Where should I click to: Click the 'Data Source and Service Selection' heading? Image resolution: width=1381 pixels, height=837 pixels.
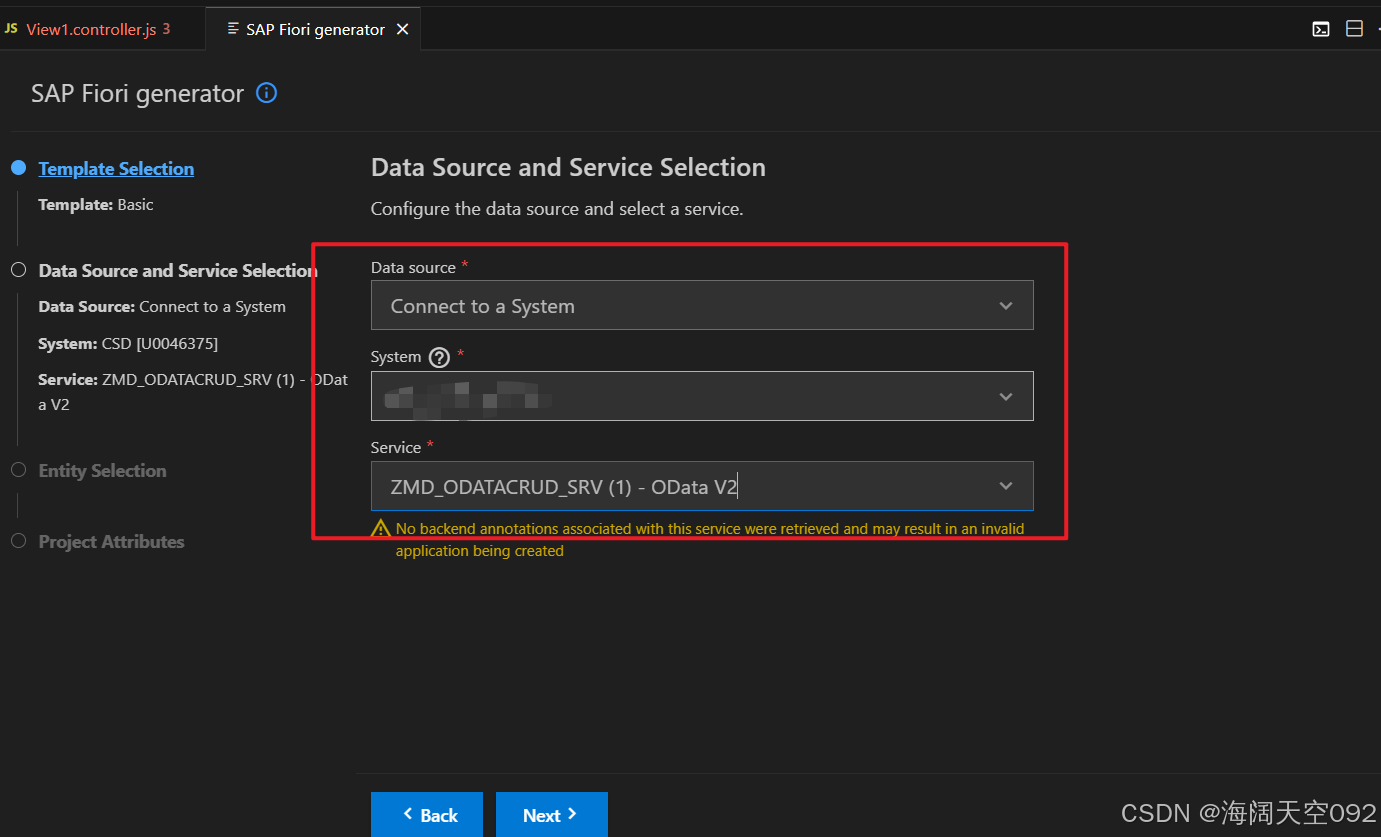point(568,167)
